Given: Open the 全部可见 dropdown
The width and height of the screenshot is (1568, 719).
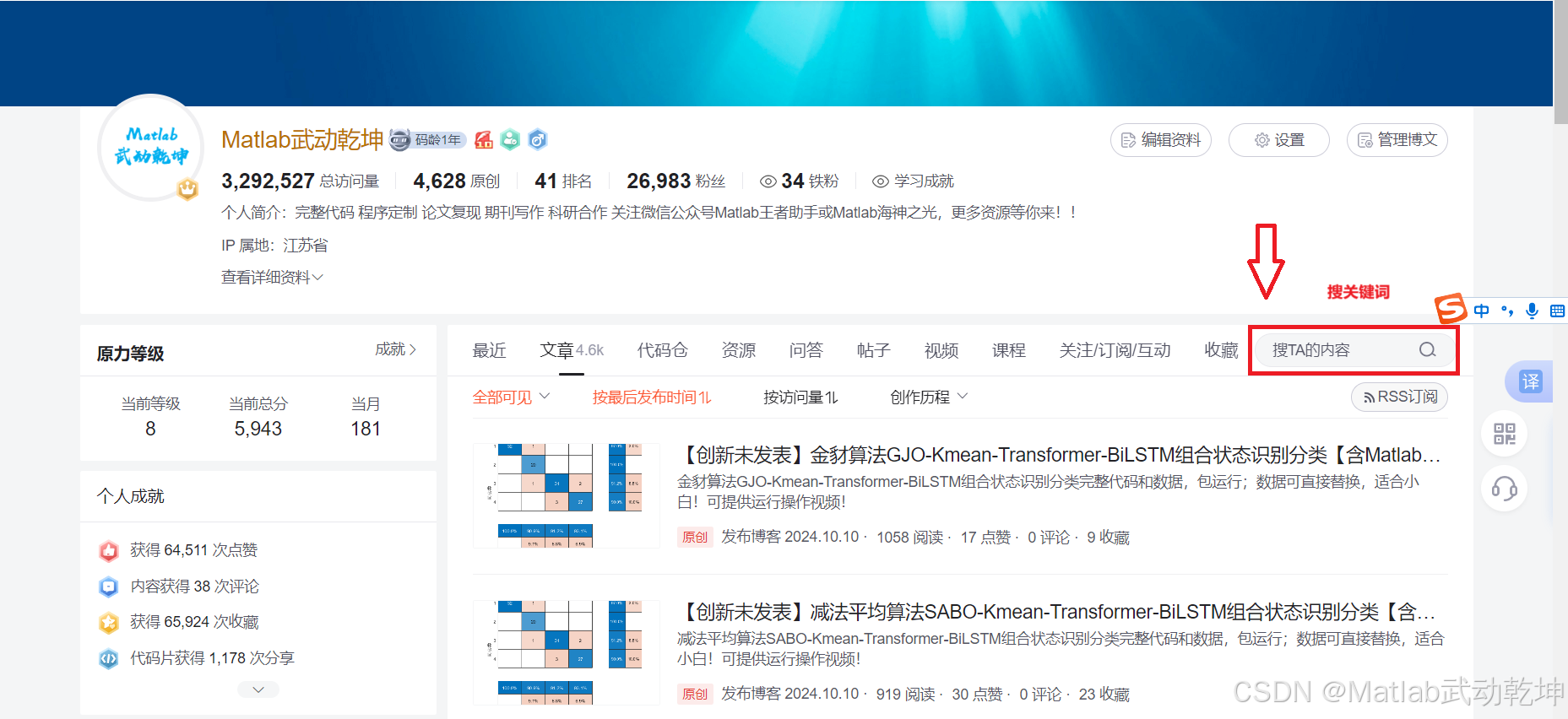Looking at the screenshot, I should pos(512,397).
